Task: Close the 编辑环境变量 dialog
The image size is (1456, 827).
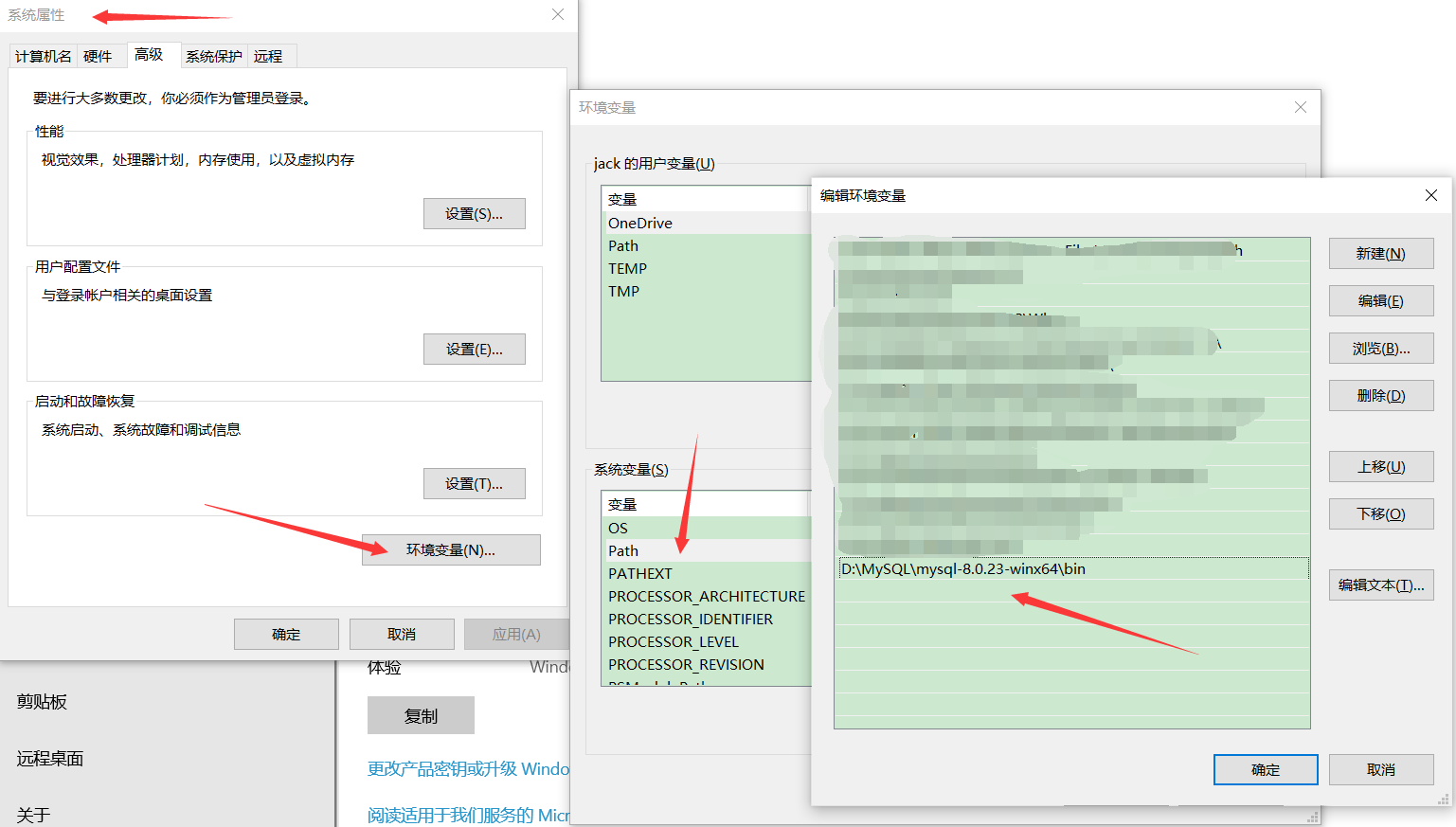Action: click(x=1431, y=195)
